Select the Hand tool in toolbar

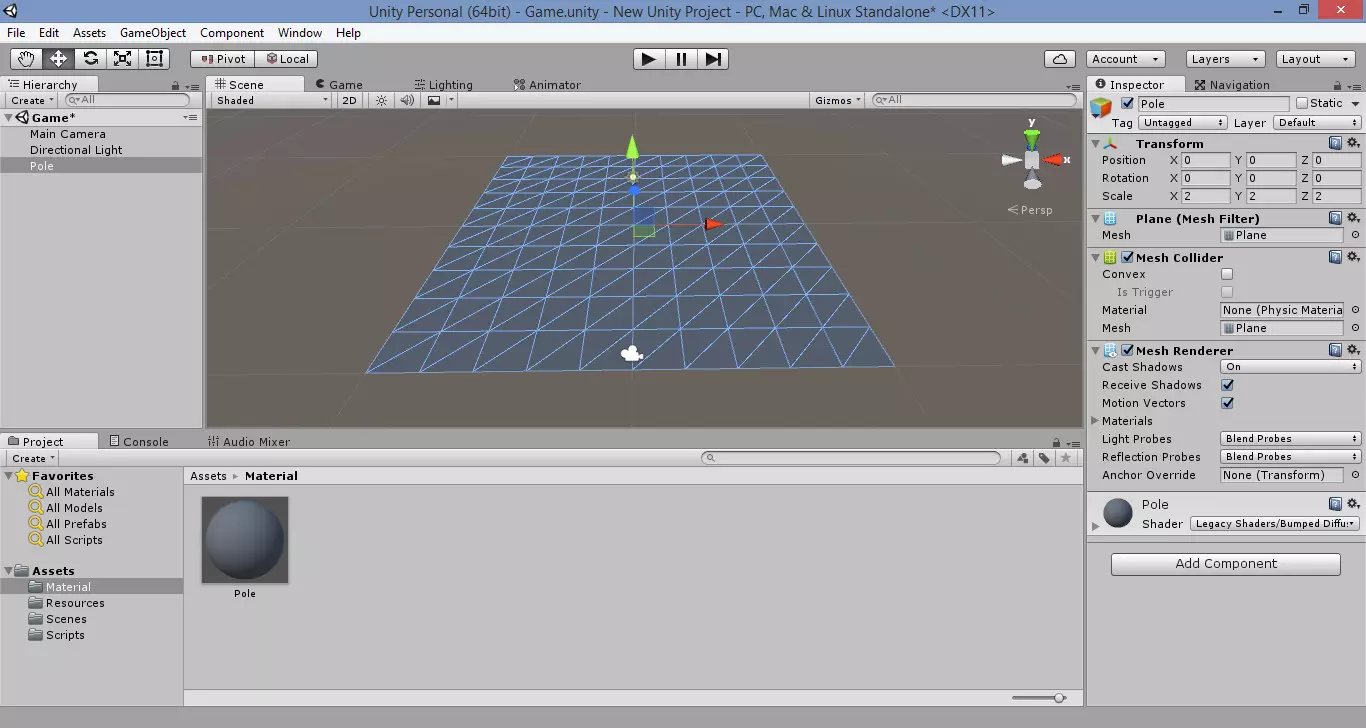26,59
